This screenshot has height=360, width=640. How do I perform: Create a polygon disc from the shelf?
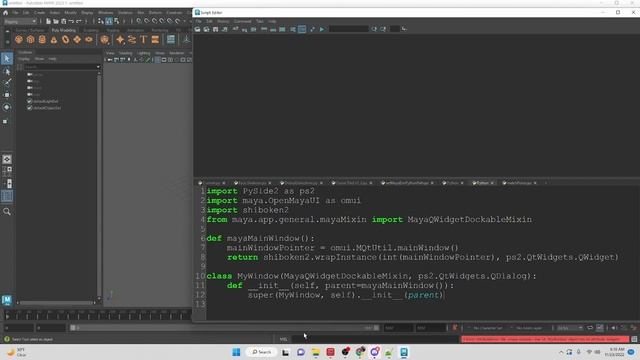[89, 40]
